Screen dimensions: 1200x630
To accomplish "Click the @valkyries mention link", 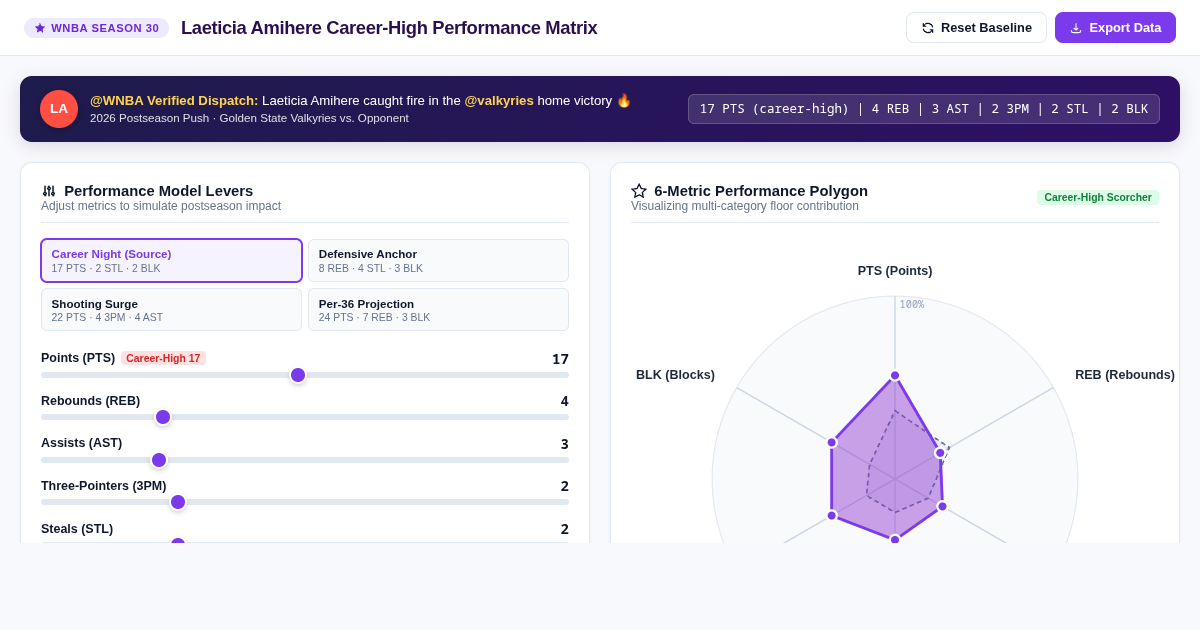I will 499,100.
